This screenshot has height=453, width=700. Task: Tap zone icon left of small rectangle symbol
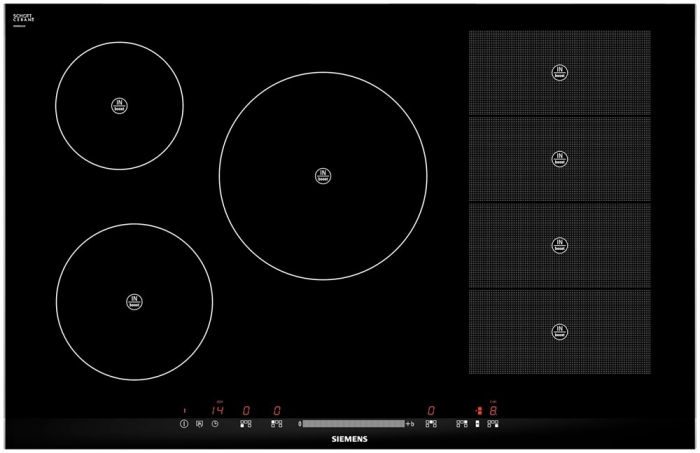[x=462, y=424]
